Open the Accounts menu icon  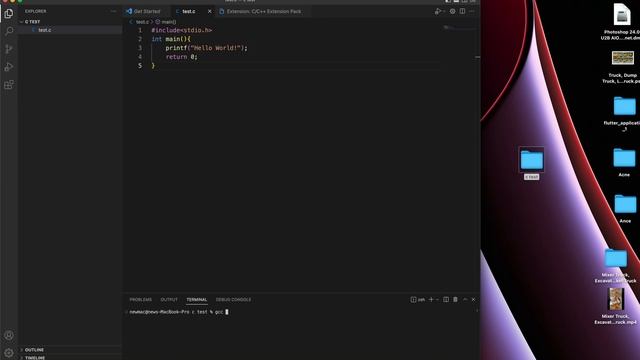point(9,335)
